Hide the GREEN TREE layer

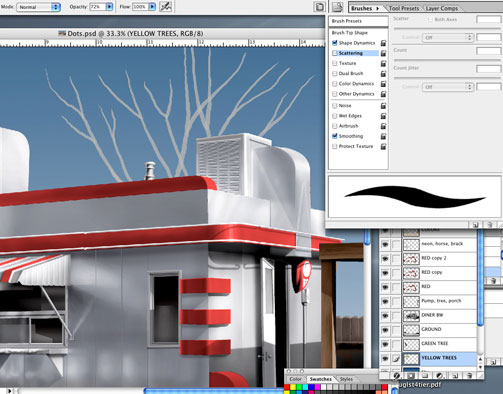click(385, 344)
